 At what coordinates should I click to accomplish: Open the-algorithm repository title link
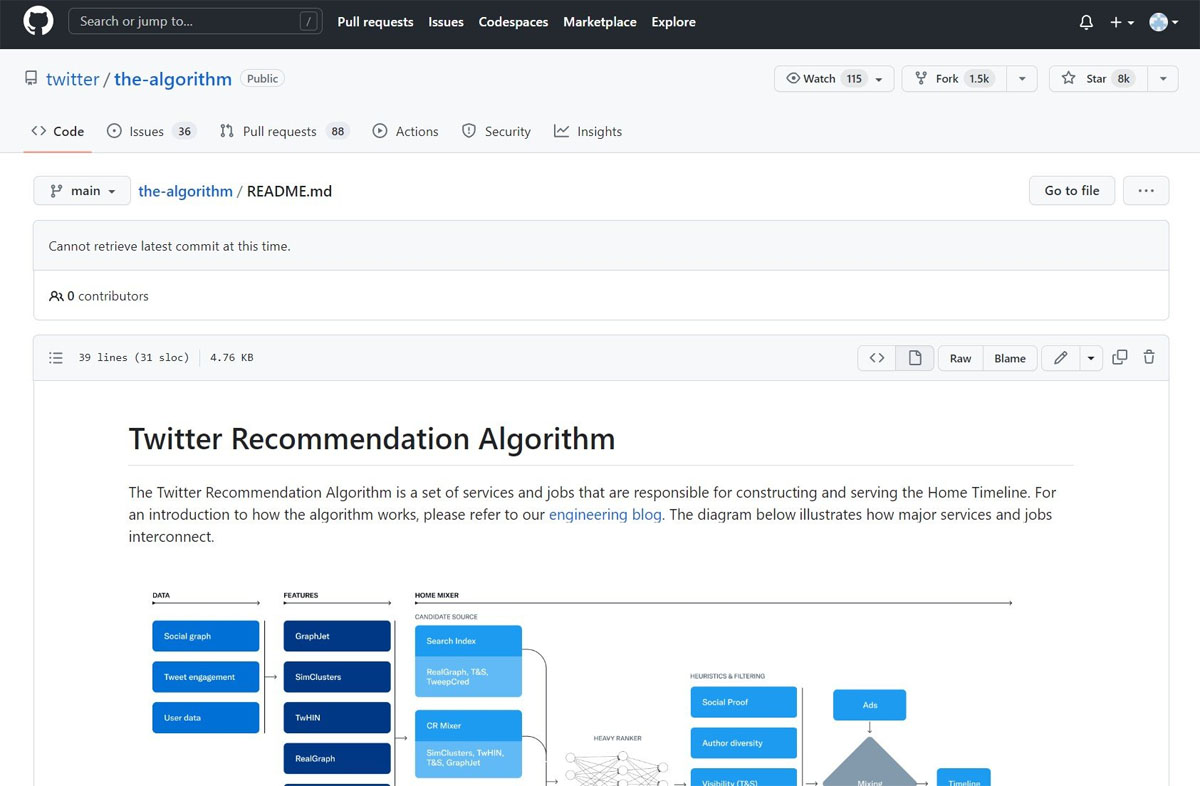[x=173, y=79]
